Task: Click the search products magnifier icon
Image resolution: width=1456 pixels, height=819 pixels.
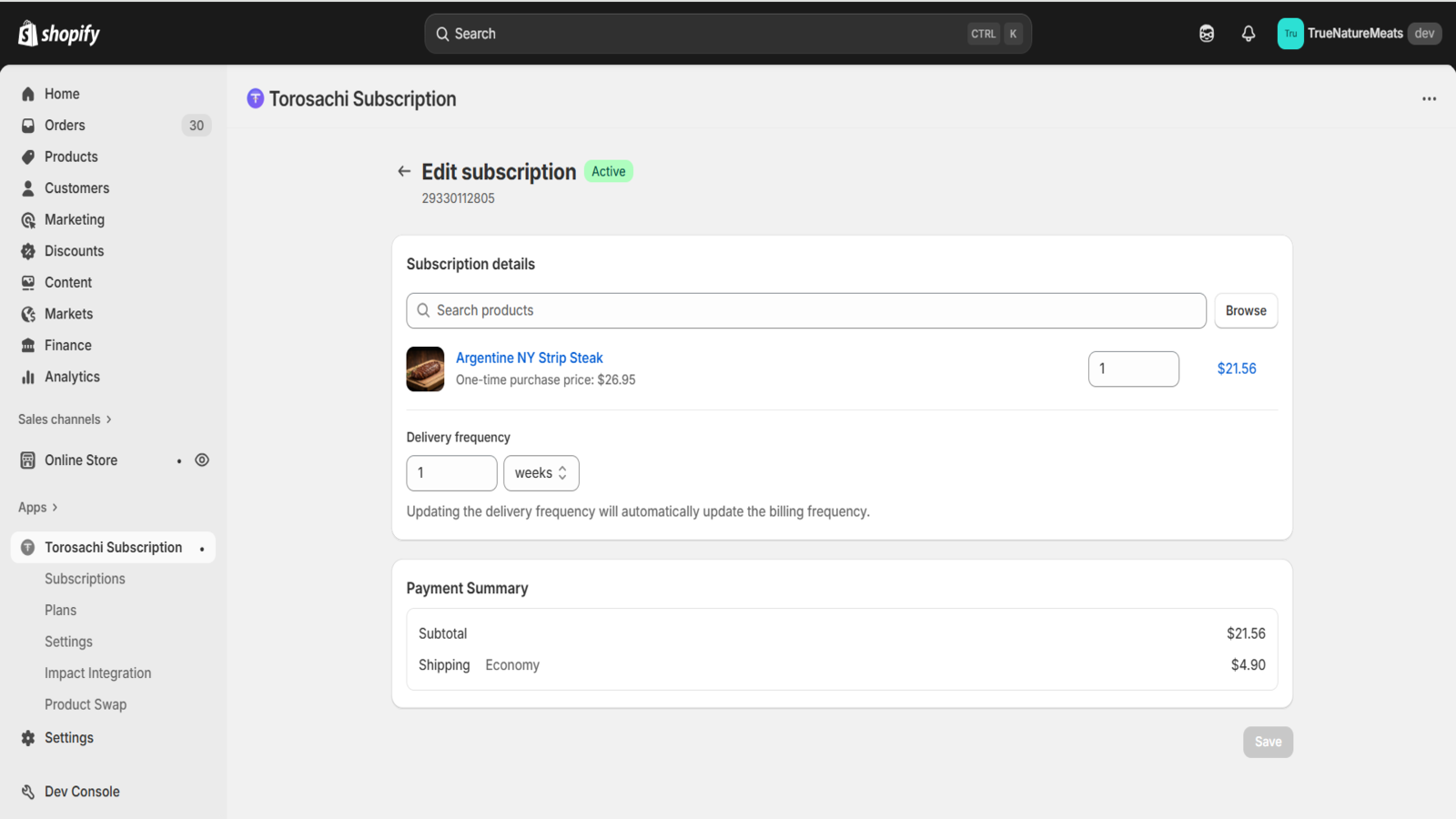Action: (x=423, y=310)
